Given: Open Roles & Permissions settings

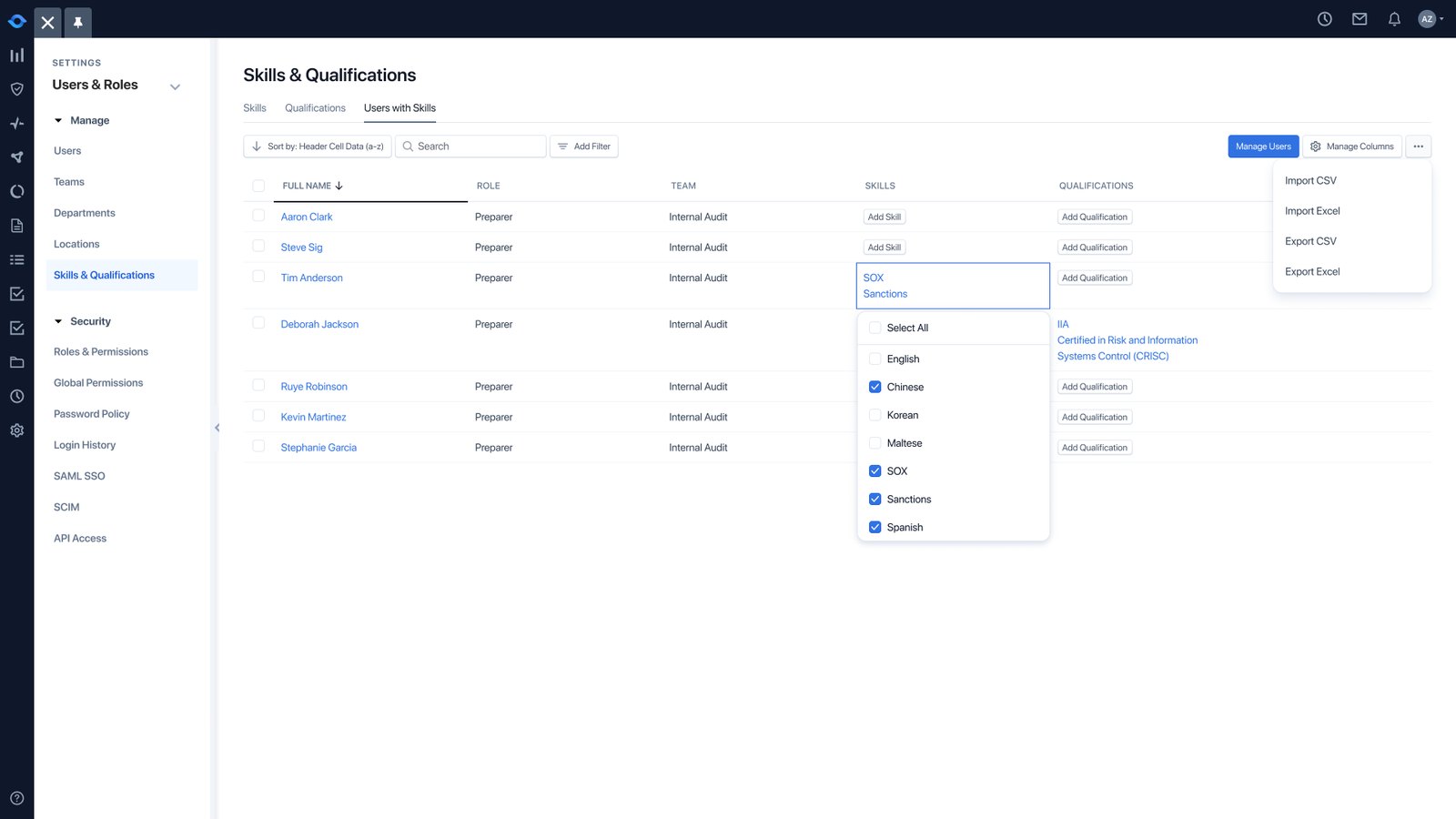Looking at the screenshot, I should (101, 352).
